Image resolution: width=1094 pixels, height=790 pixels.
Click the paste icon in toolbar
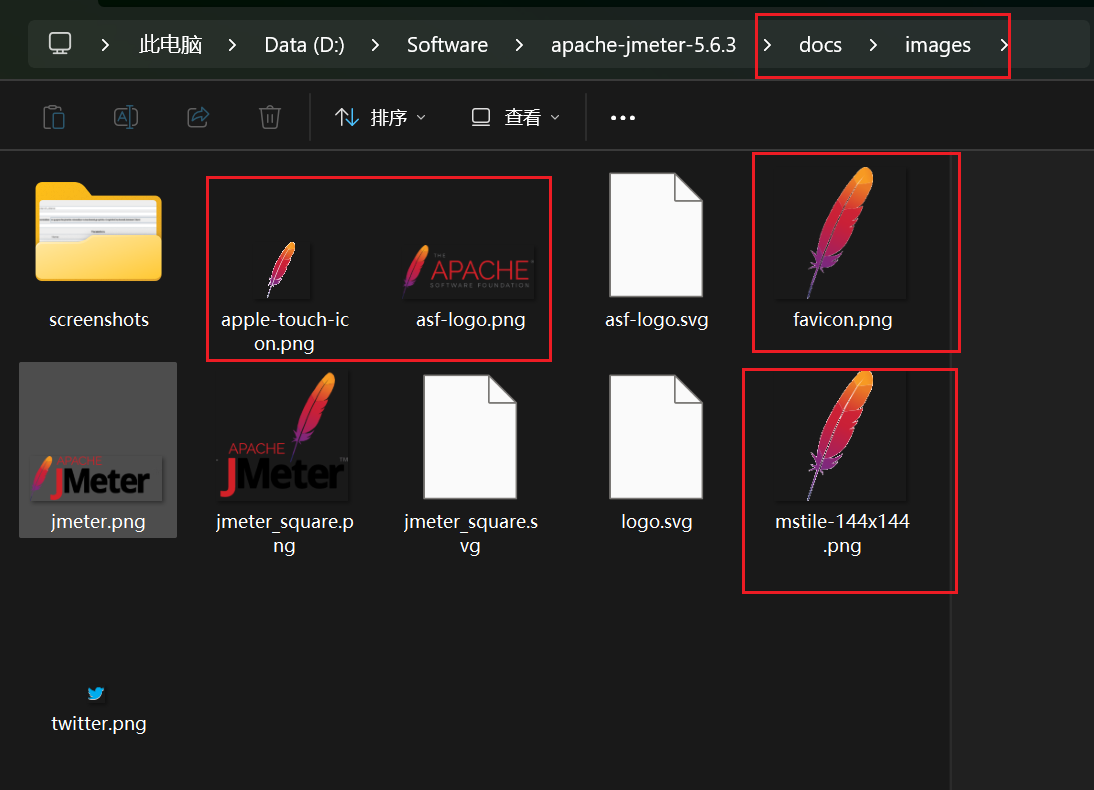[x=54, y=117]
